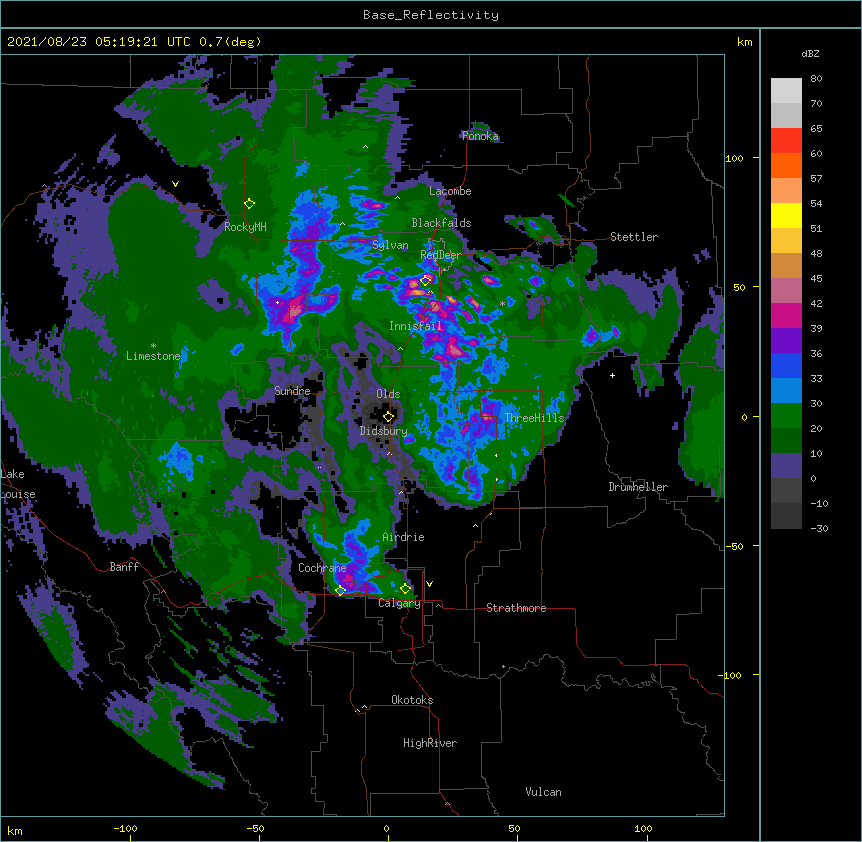Click the RockyMH label
Screen dimensions: 862x842
coord(245,227)
